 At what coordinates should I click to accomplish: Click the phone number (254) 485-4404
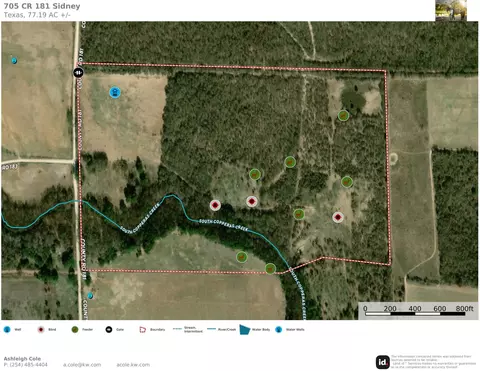pos(29,365)
